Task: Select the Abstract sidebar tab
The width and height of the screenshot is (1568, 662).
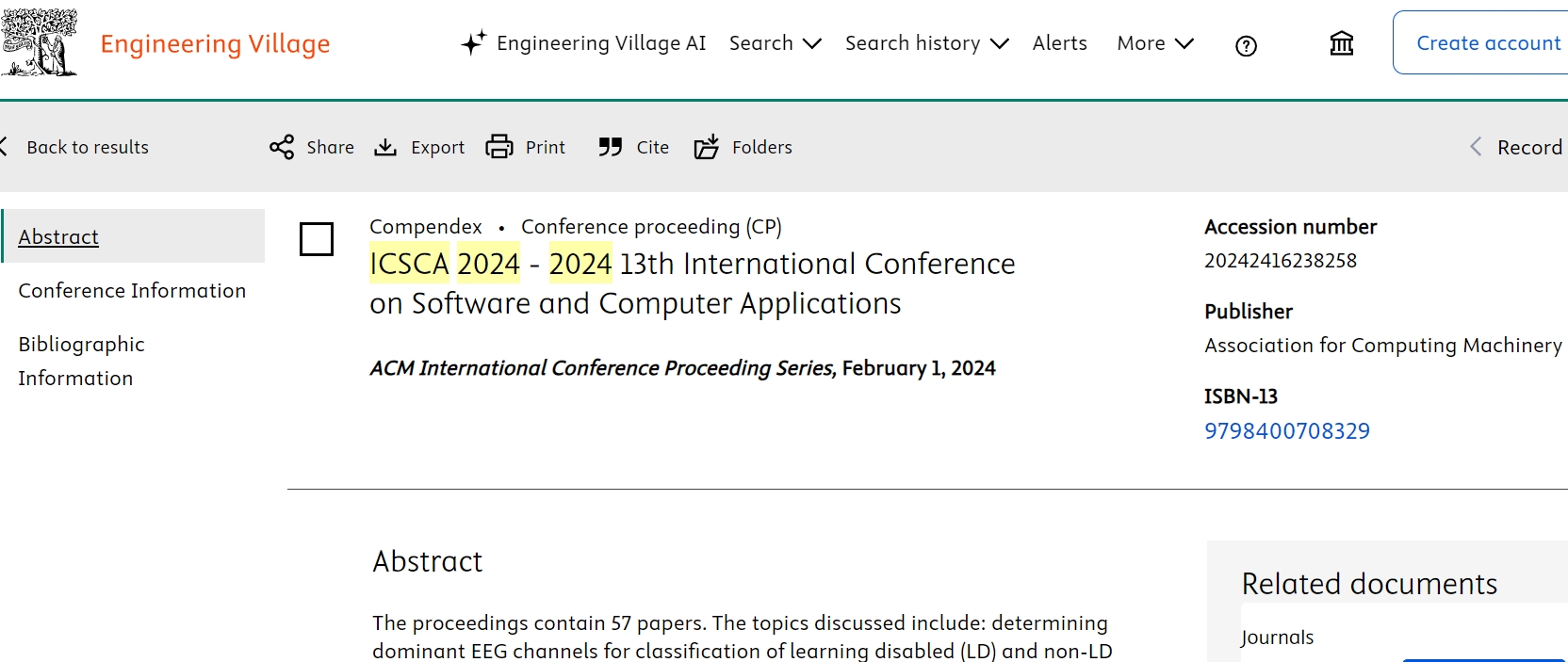Action: tap(58, 237)
